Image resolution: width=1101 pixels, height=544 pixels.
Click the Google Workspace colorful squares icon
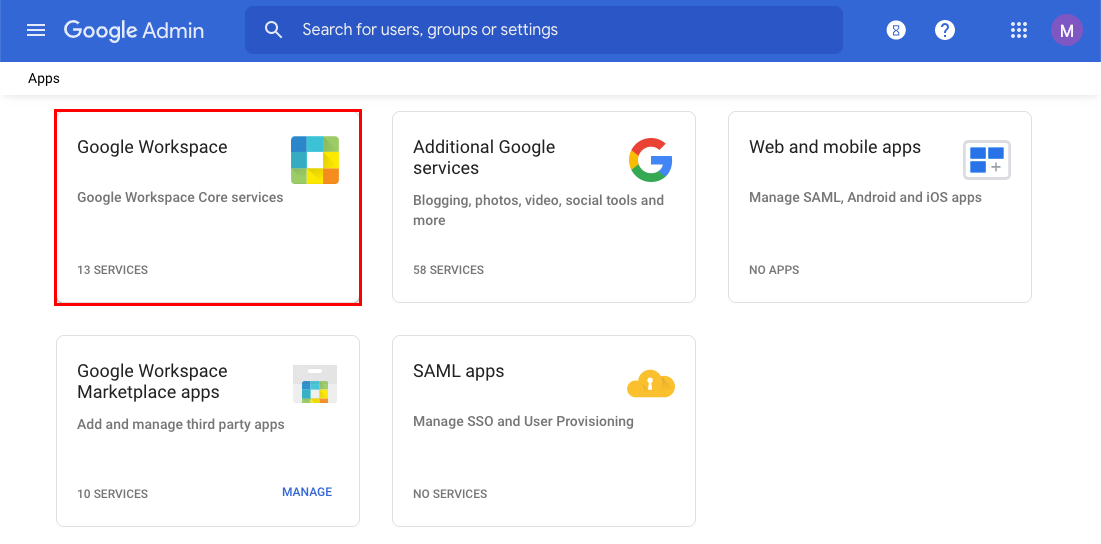[x=315, y=160]
